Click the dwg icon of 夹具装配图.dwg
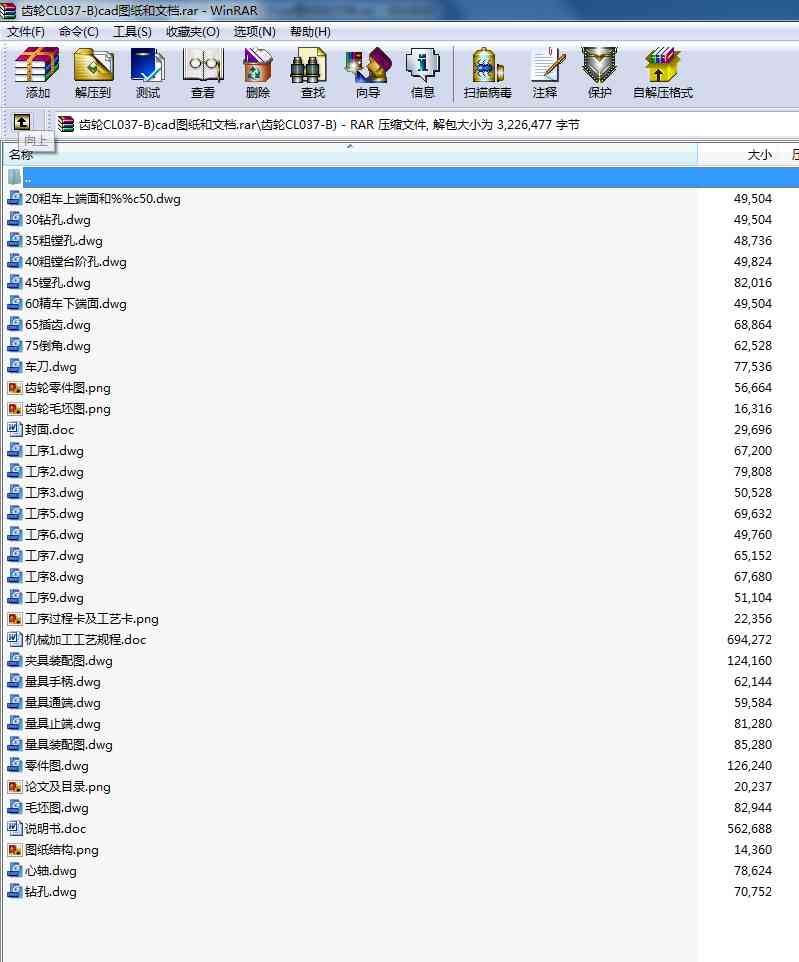 tap(15, 661)
